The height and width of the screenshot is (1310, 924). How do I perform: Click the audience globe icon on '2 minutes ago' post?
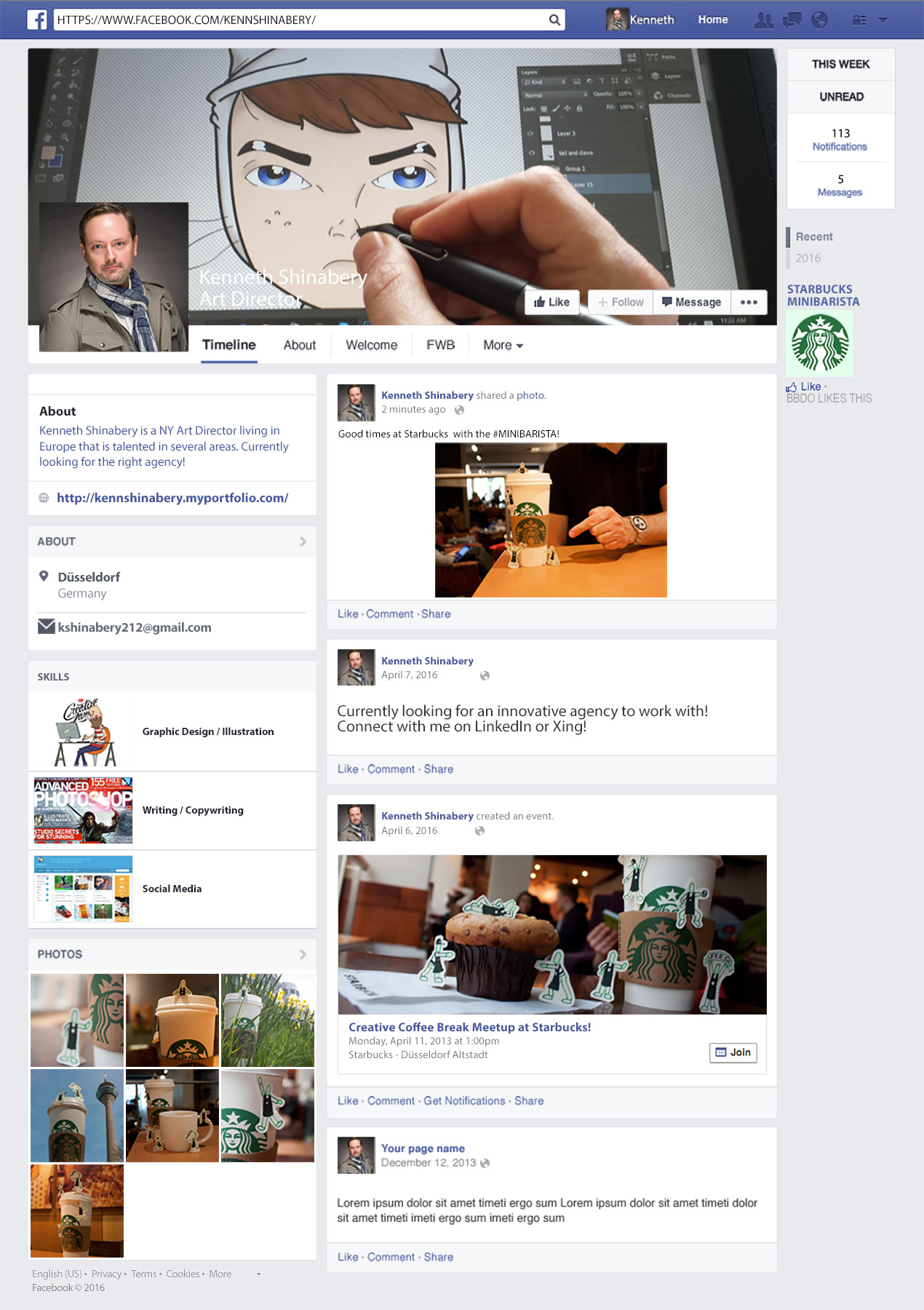pos(459,410)
